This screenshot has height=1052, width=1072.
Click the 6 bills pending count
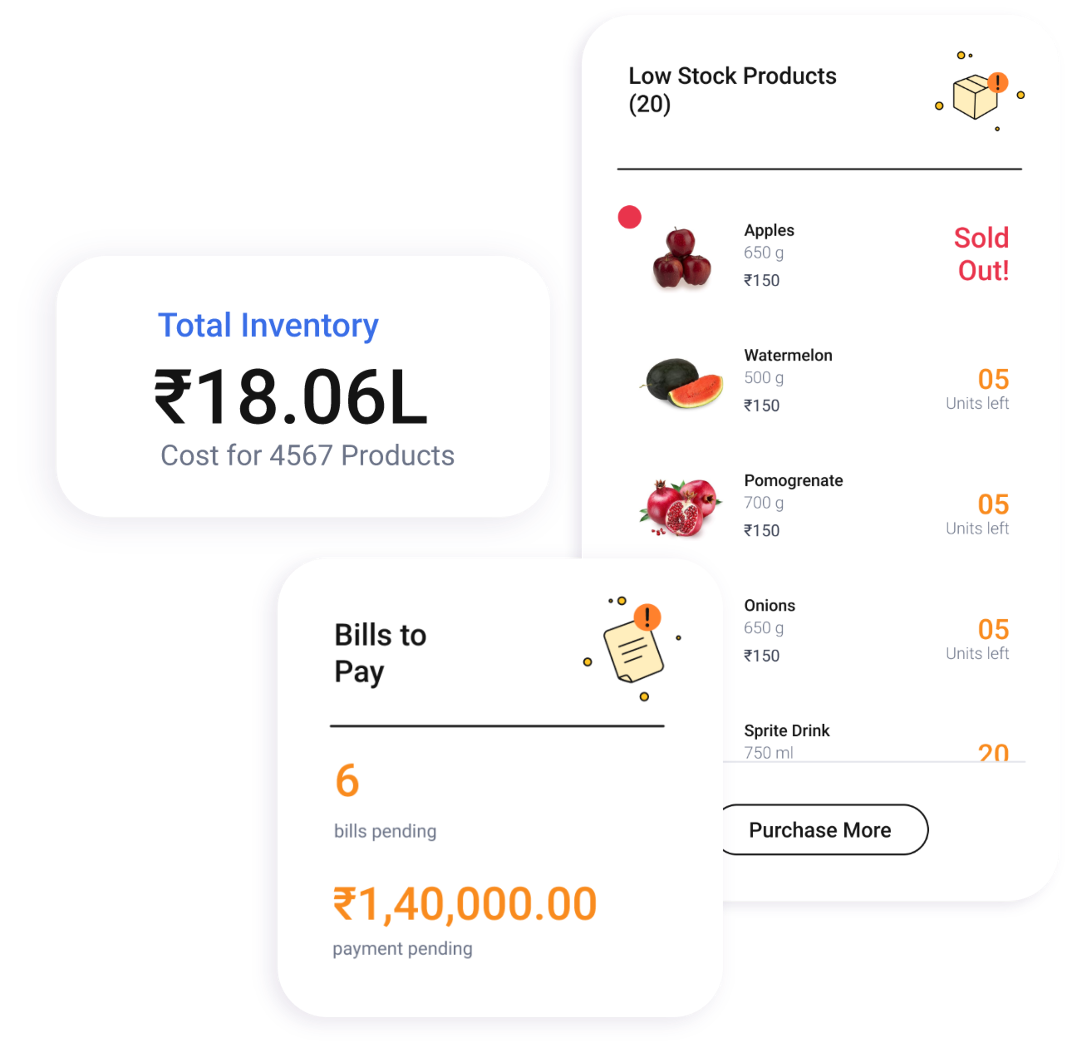coord(347,781)
